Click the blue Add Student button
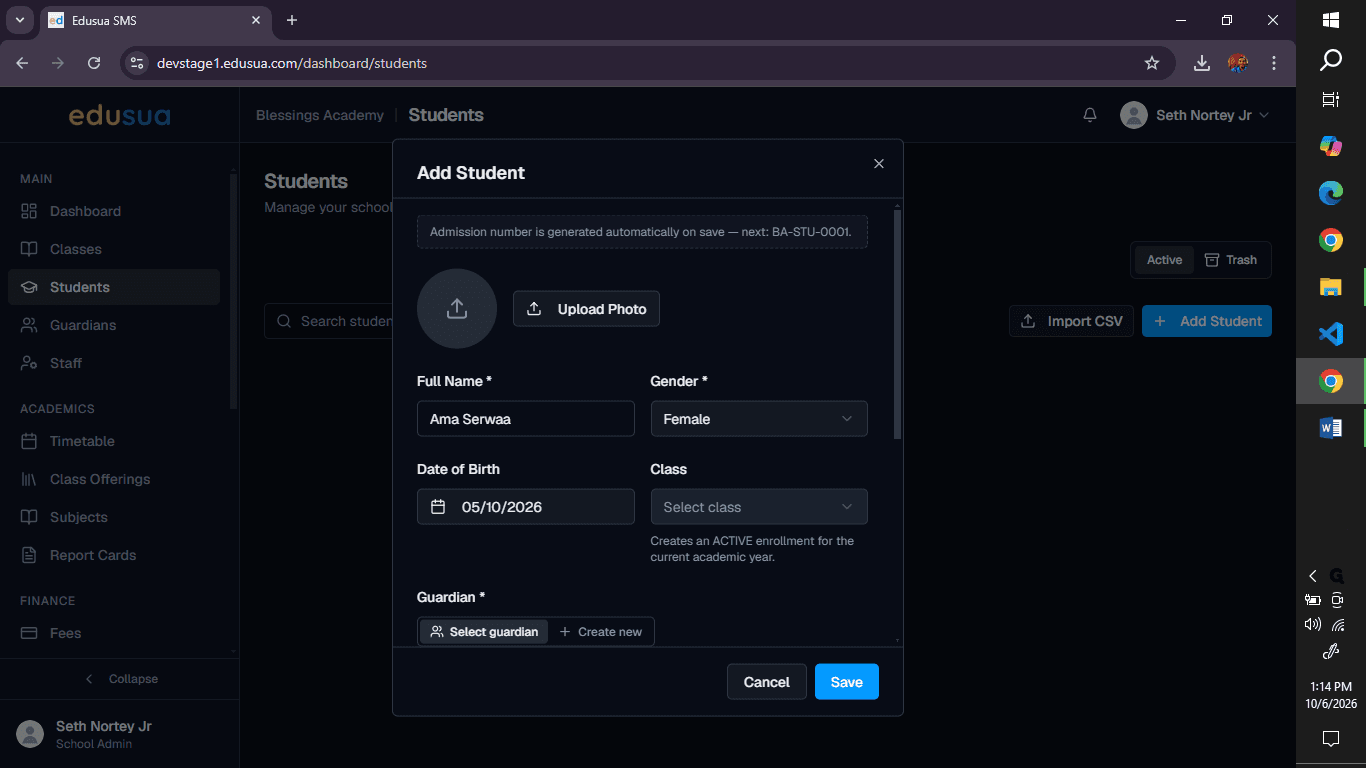The width and height of the screenshot is (1366, 768). pyautogui.click(x=1207, y=321)
